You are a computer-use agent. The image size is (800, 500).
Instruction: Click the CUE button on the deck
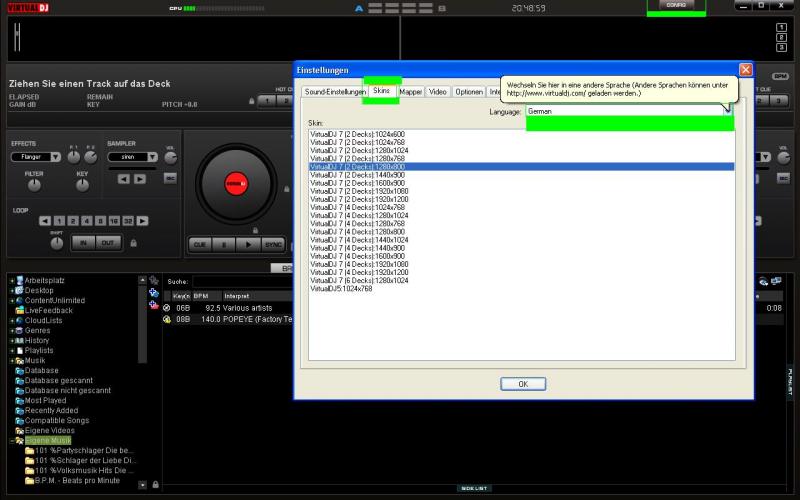pyautogui.click(x=200, y=244)
